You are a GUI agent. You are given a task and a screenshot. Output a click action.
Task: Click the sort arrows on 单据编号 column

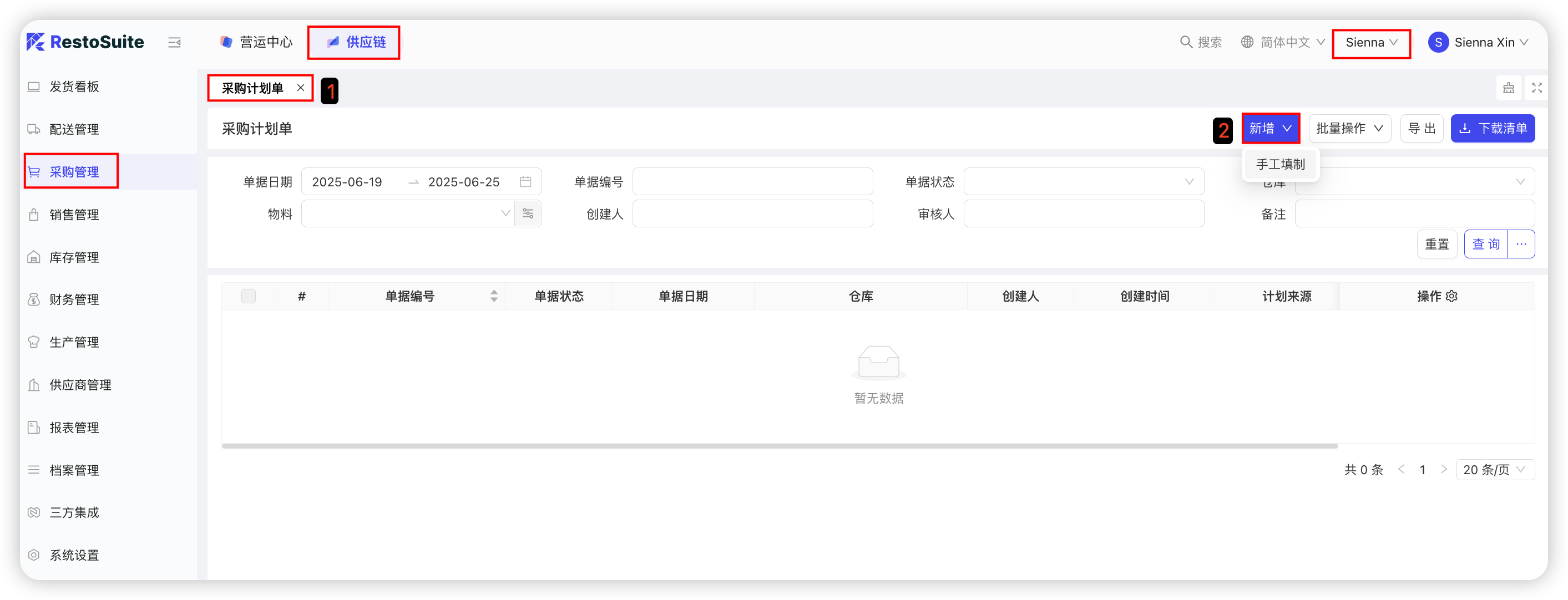494,296
